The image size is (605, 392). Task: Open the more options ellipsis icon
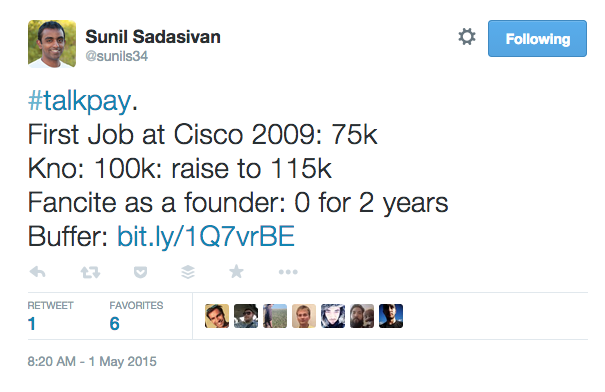tap(288, 272)
